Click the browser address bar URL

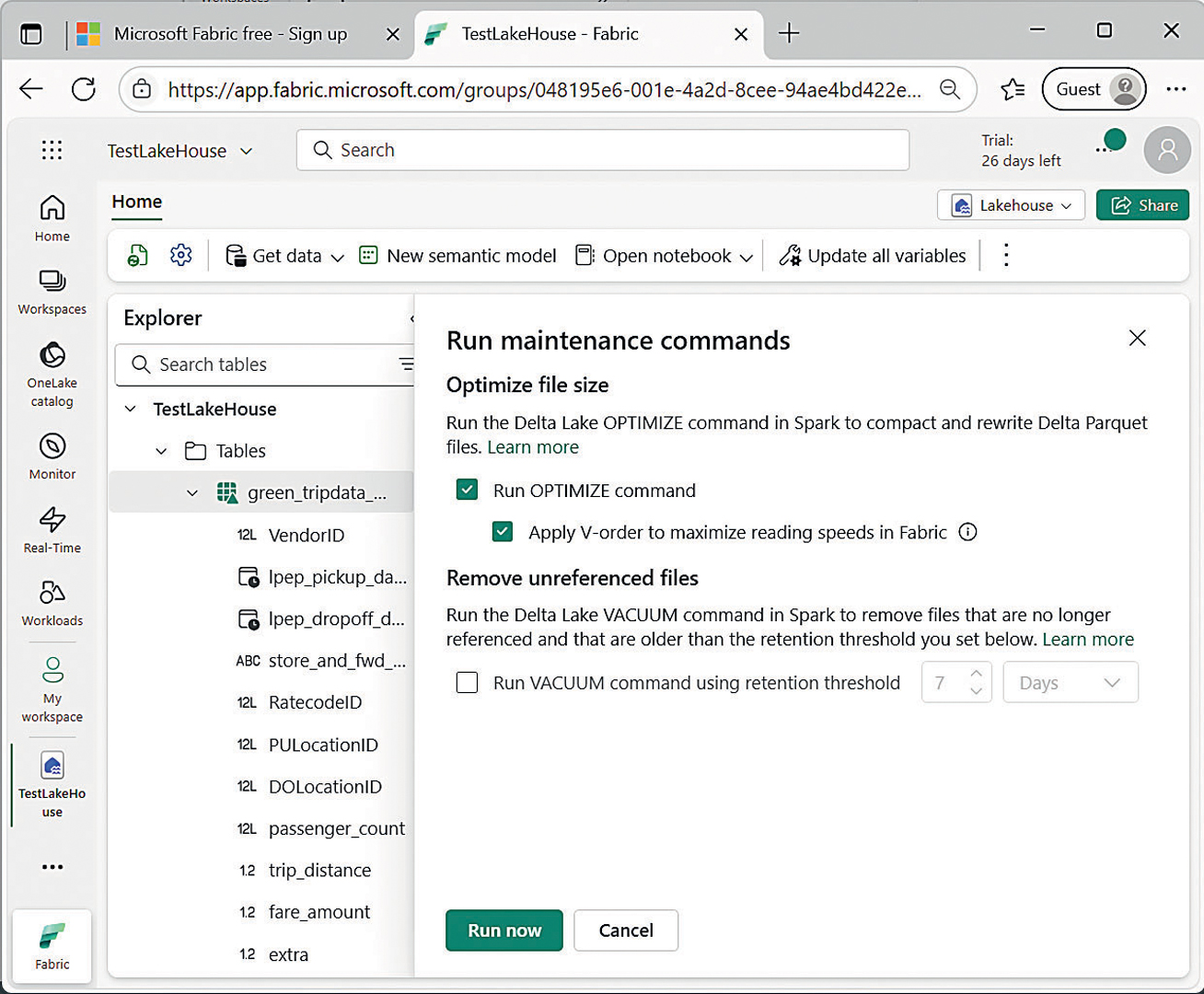click(x=543, y=89)
